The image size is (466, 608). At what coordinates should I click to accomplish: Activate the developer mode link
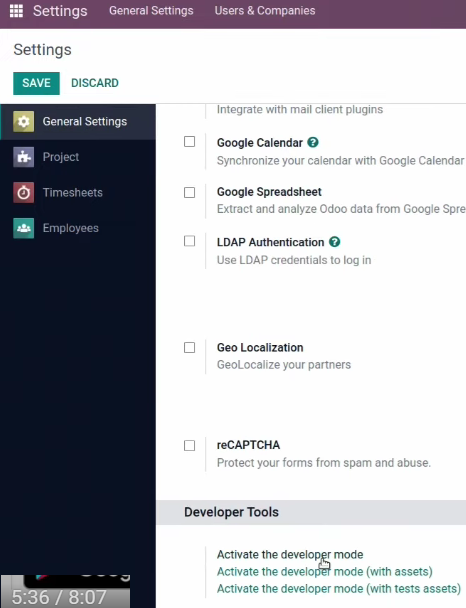pos(290,554)
